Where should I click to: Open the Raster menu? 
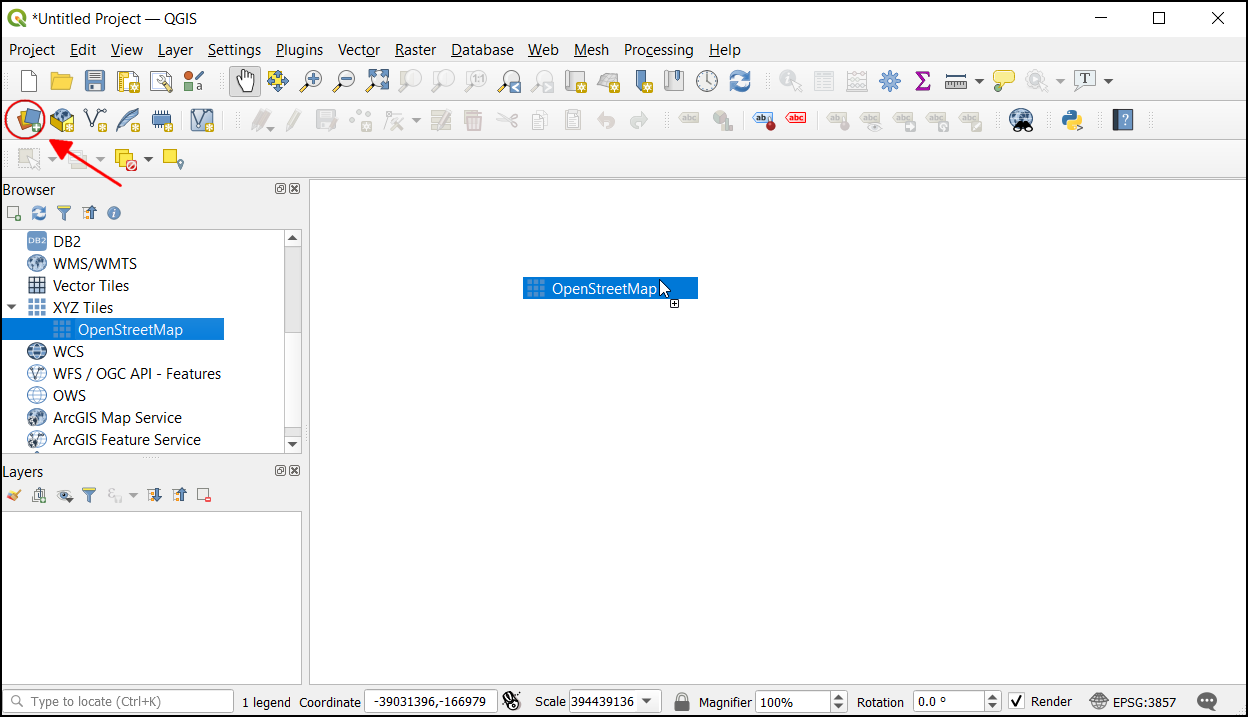click(415, 50)
